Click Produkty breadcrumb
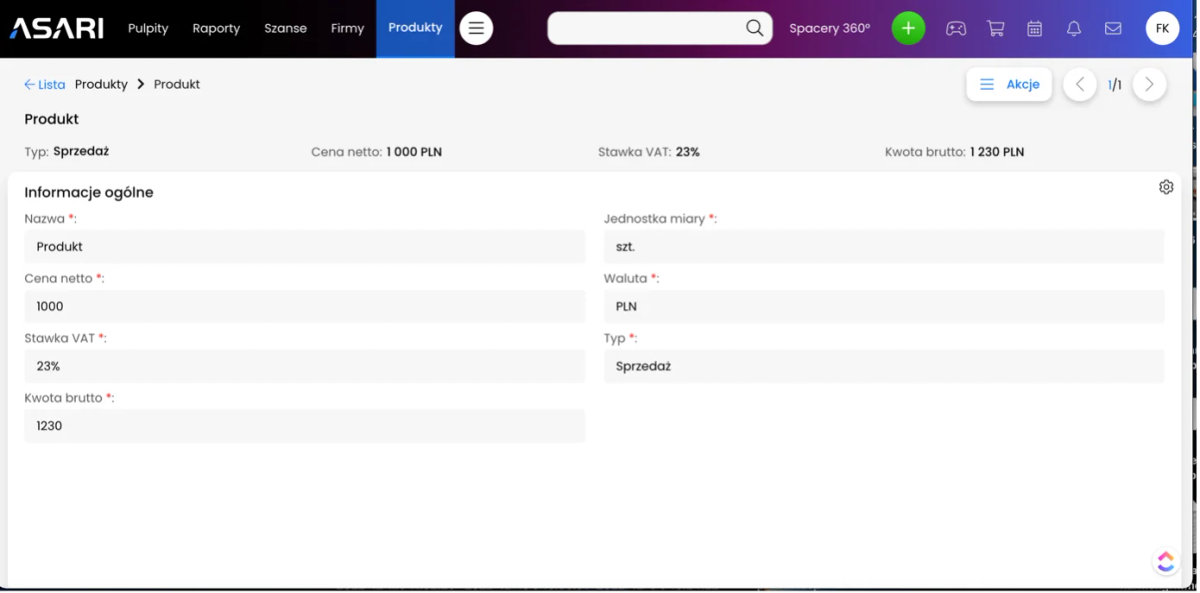Image resolution: width=1200 pixels, height=593 pixels. click(101, 85)
